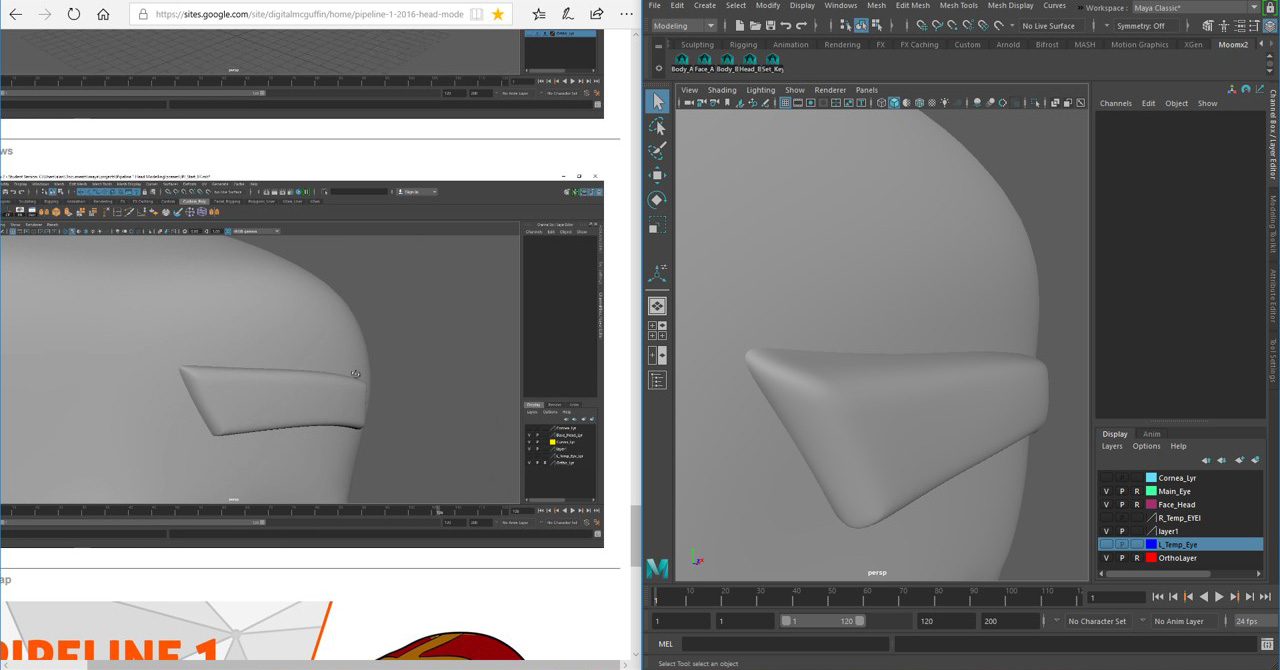1280x670 pixels.
Task: Undo the last action in Maya
Action: click(786, 25)
